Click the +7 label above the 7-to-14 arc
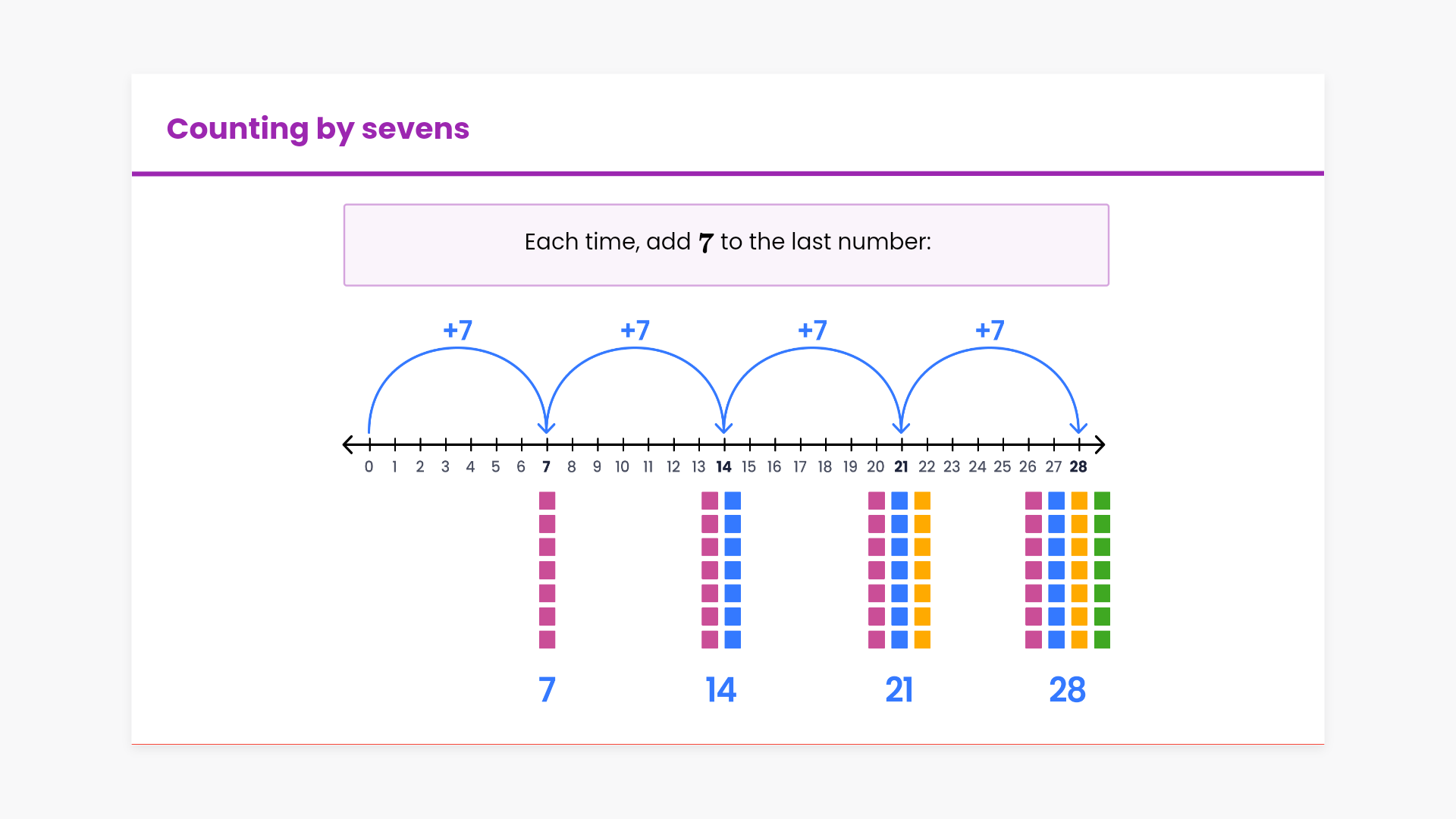Viewport: 1456px width, 819px height. click(635, 330)
